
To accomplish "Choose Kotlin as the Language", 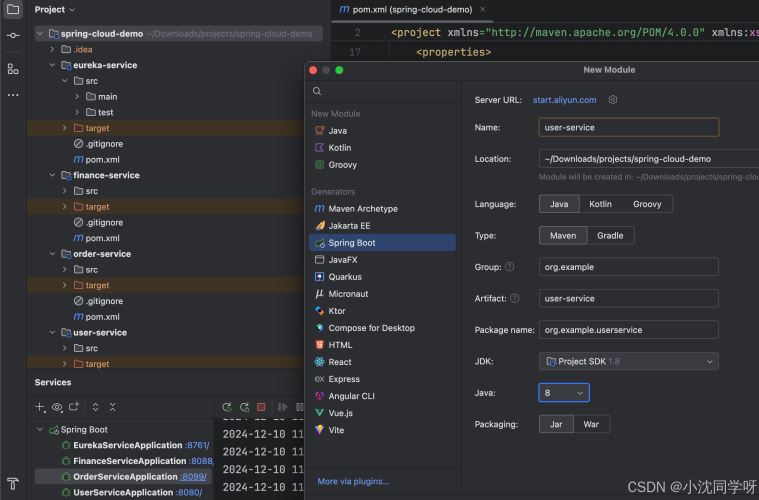I will click(x=600, y=204).
